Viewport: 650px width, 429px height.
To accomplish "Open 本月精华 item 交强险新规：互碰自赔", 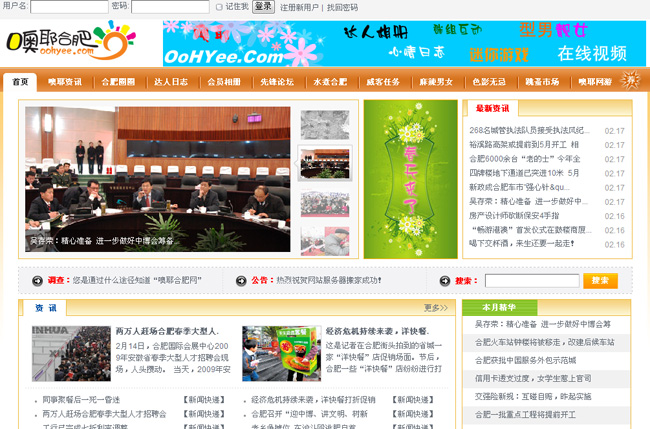I will click(533, 397).
